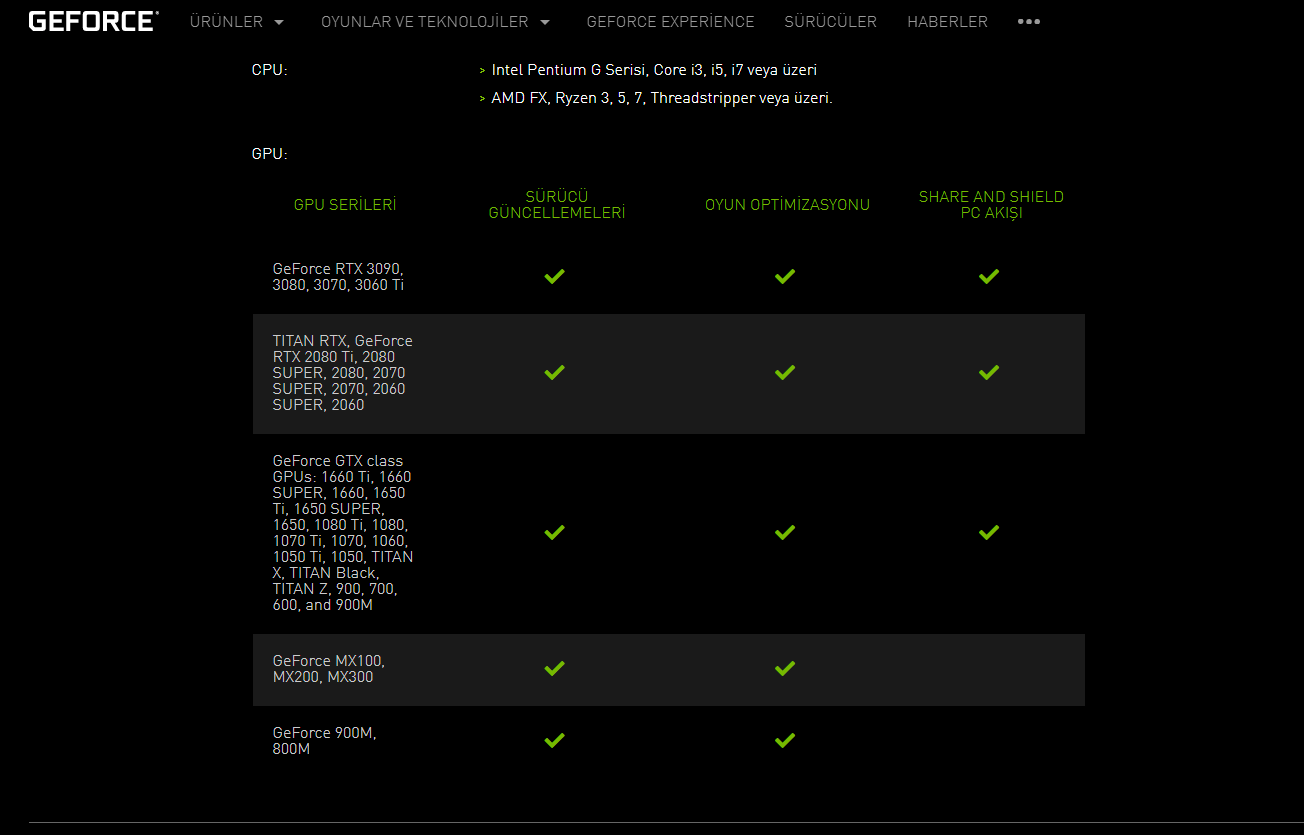Expand the OYUNLAR VE TEKNOLOJİLER dropdown

pyautogui.click(x=436, y=22)
